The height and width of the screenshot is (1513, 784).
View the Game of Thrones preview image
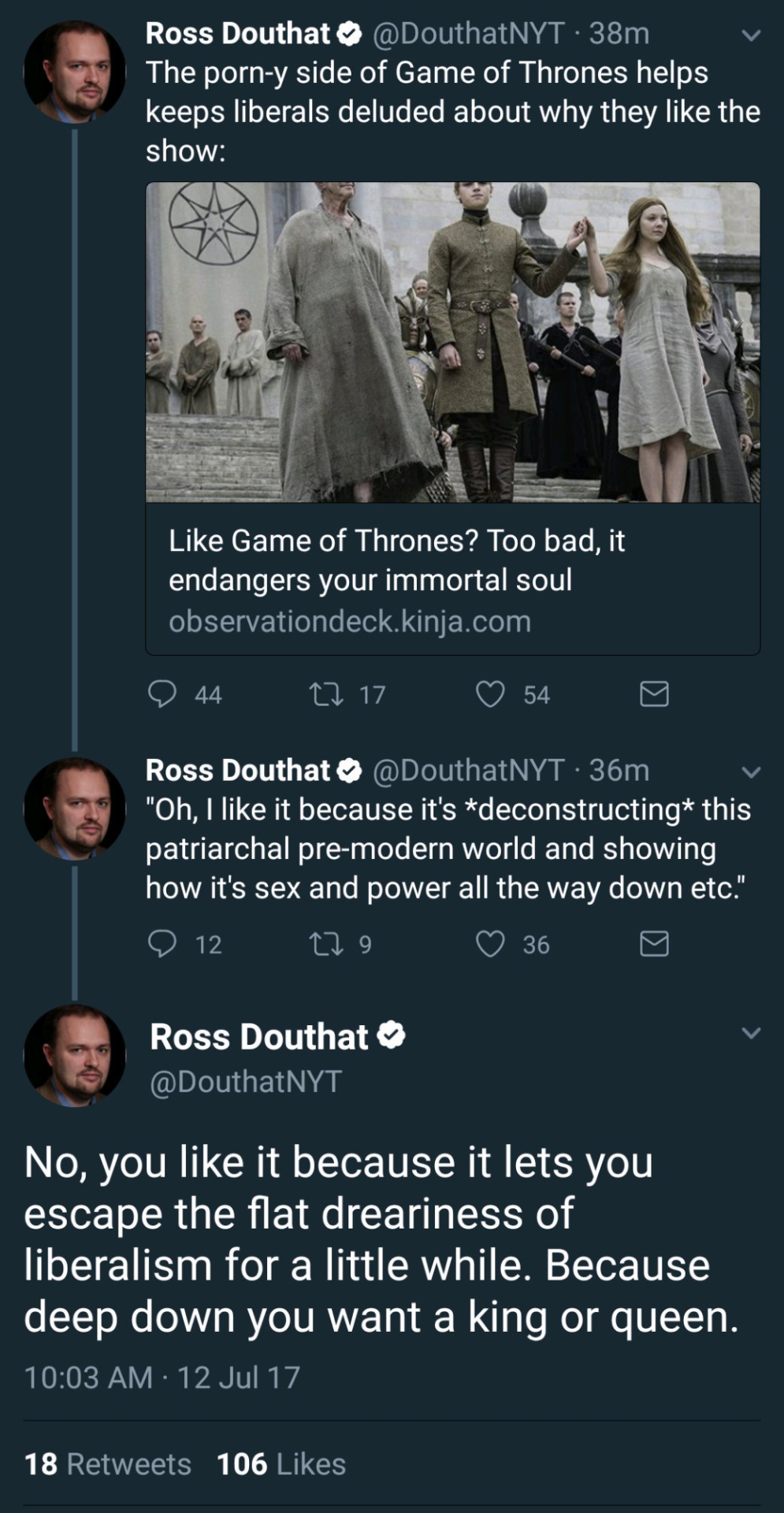pos(453,343)
